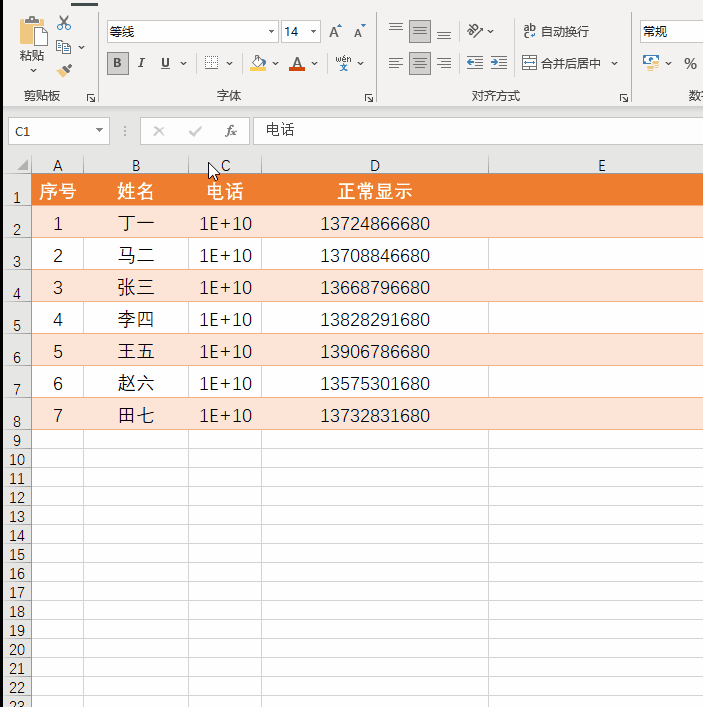Confirm entry with the checkmark icon

point(195,131)
